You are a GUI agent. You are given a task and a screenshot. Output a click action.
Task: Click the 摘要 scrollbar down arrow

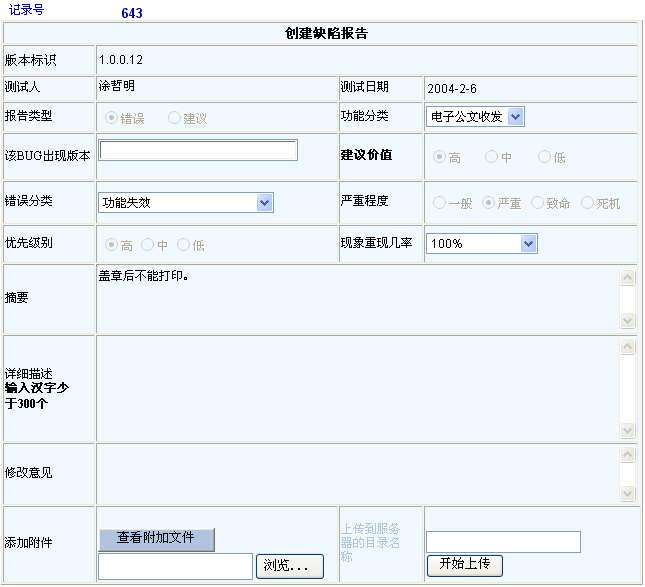(x=627, y=320)
